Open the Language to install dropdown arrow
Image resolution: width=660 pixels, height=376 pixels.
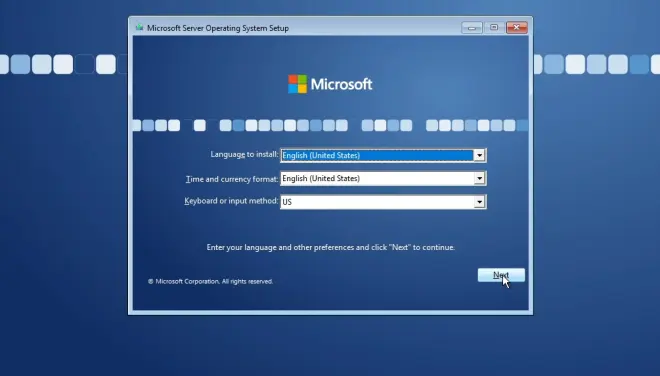[x=479, y=155]
